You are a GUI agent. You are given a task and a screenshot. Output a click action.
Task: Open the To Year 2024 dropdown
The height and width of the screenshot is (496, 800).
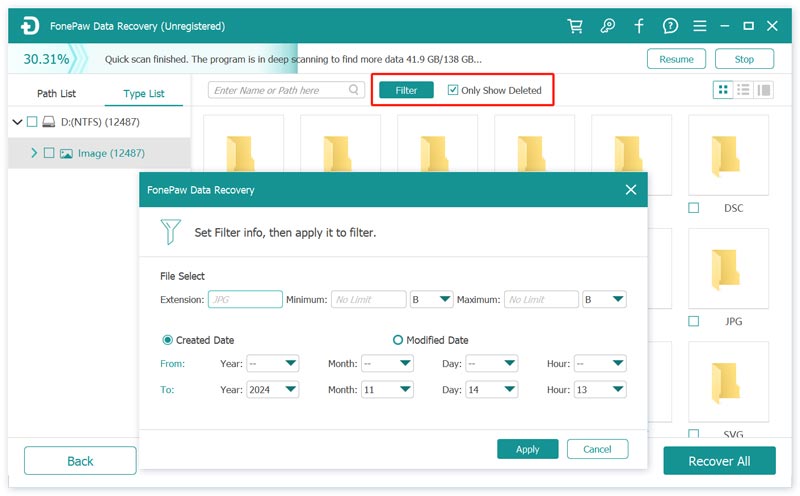273,389
